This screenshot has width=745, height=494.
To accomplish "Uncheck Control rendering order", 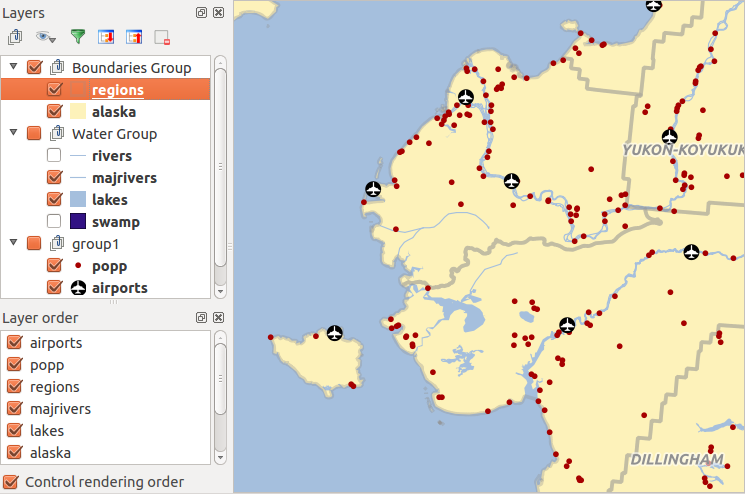I will (x=12, y=482).
